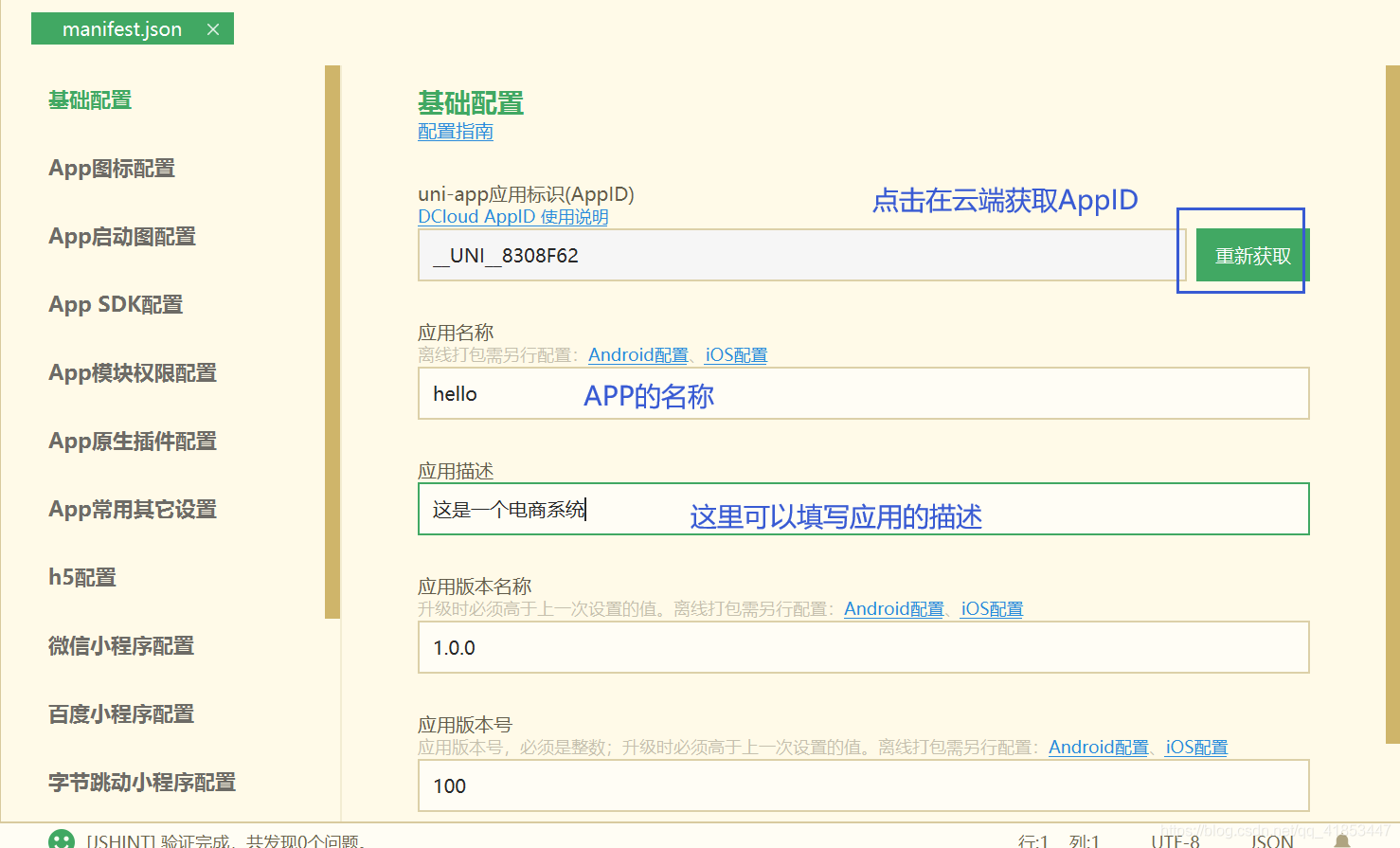Open 微信小程序配置 section
This screenshot has height=848, width=1400.
(x=121, y=646)
